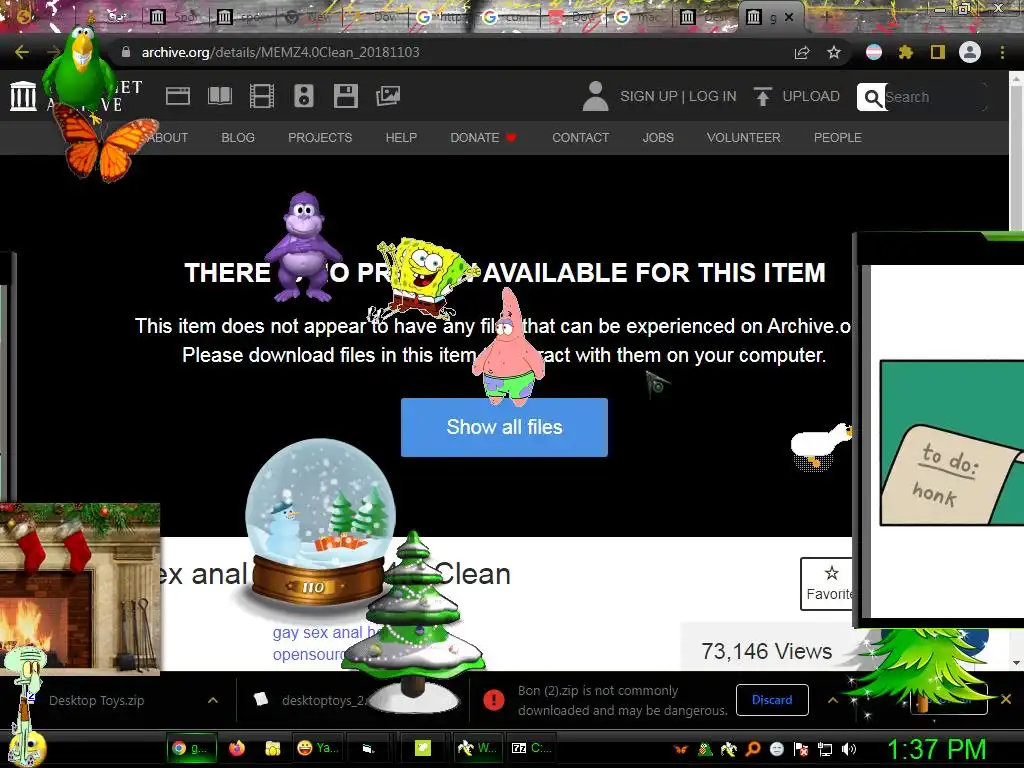
Task: Click the red warning icon on download bar
Action: [494, 700]
